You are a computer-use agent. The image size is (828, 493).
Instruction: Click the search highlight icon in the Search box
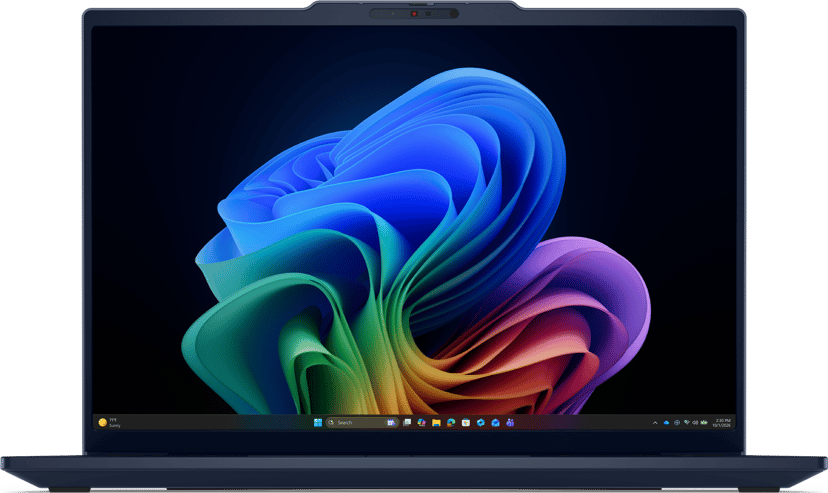391,423
